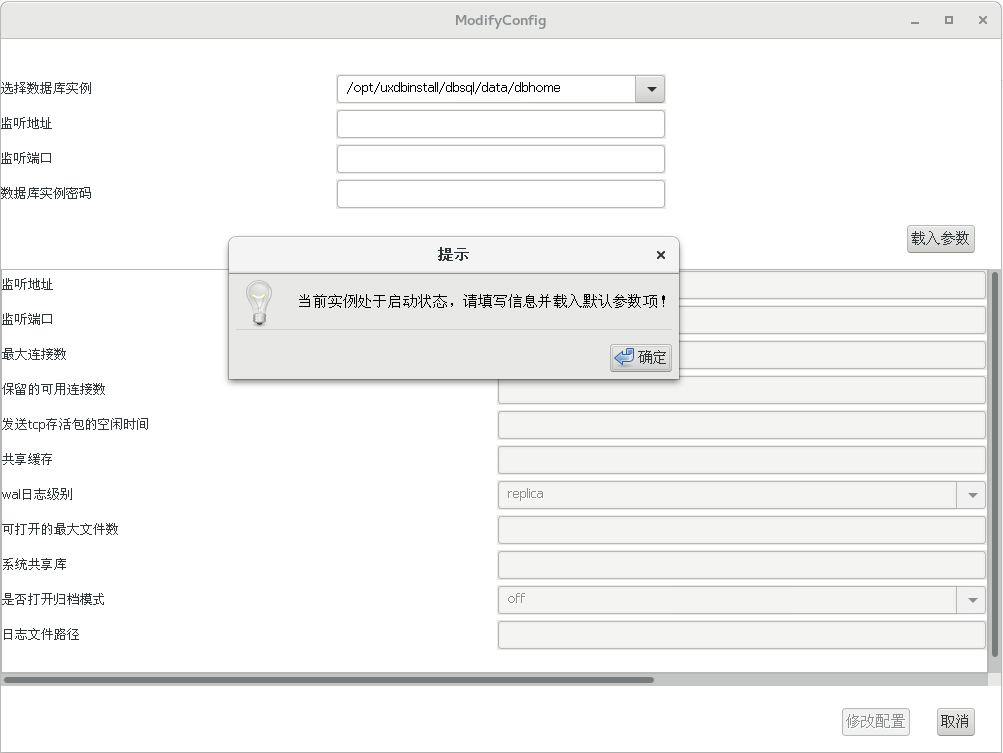The image size is (1003, 753).
Task: Open the wal日志级别 replica dropdown
Action: click(x=970, y=494)
